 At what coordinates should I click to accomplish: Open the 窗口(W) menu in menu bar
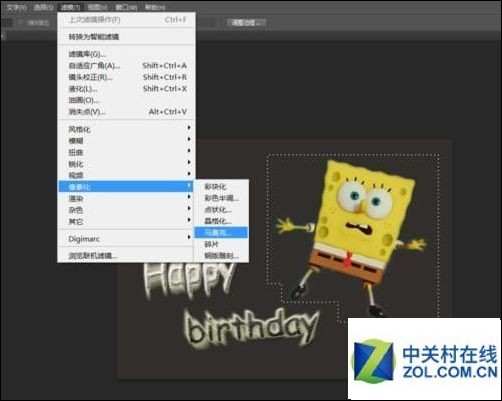pos(126,7)
